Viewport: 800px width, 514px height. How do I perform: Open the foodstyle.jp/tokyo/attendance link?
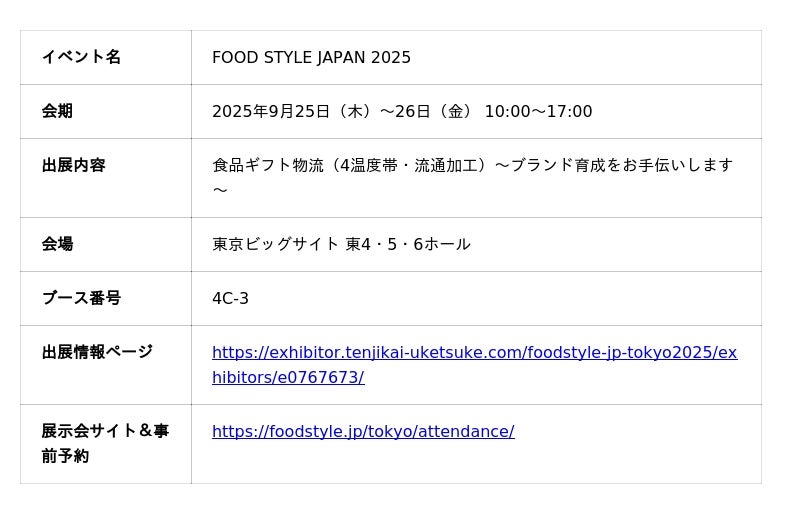[x=363, y=431]
